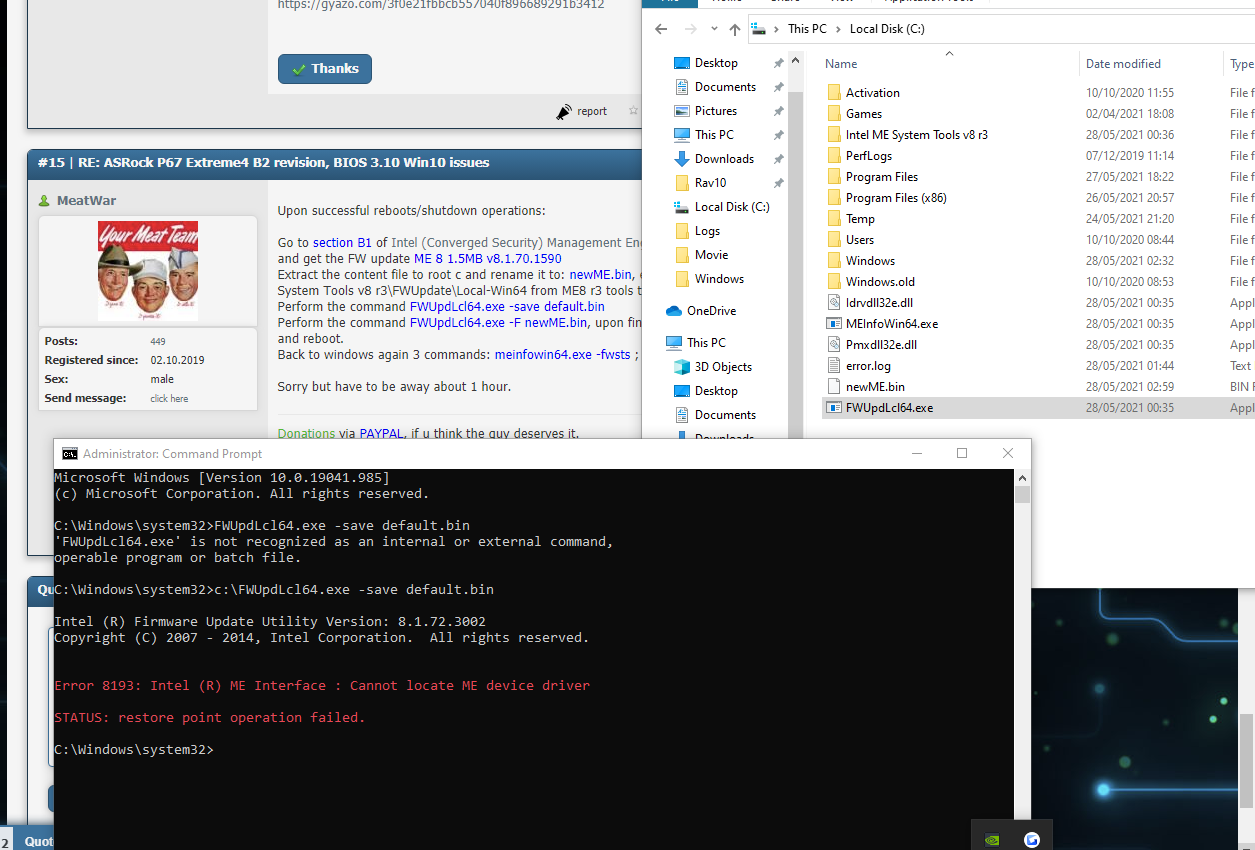Select the PerfLogs folder
1255x850 pixels.
click(868, 156)
